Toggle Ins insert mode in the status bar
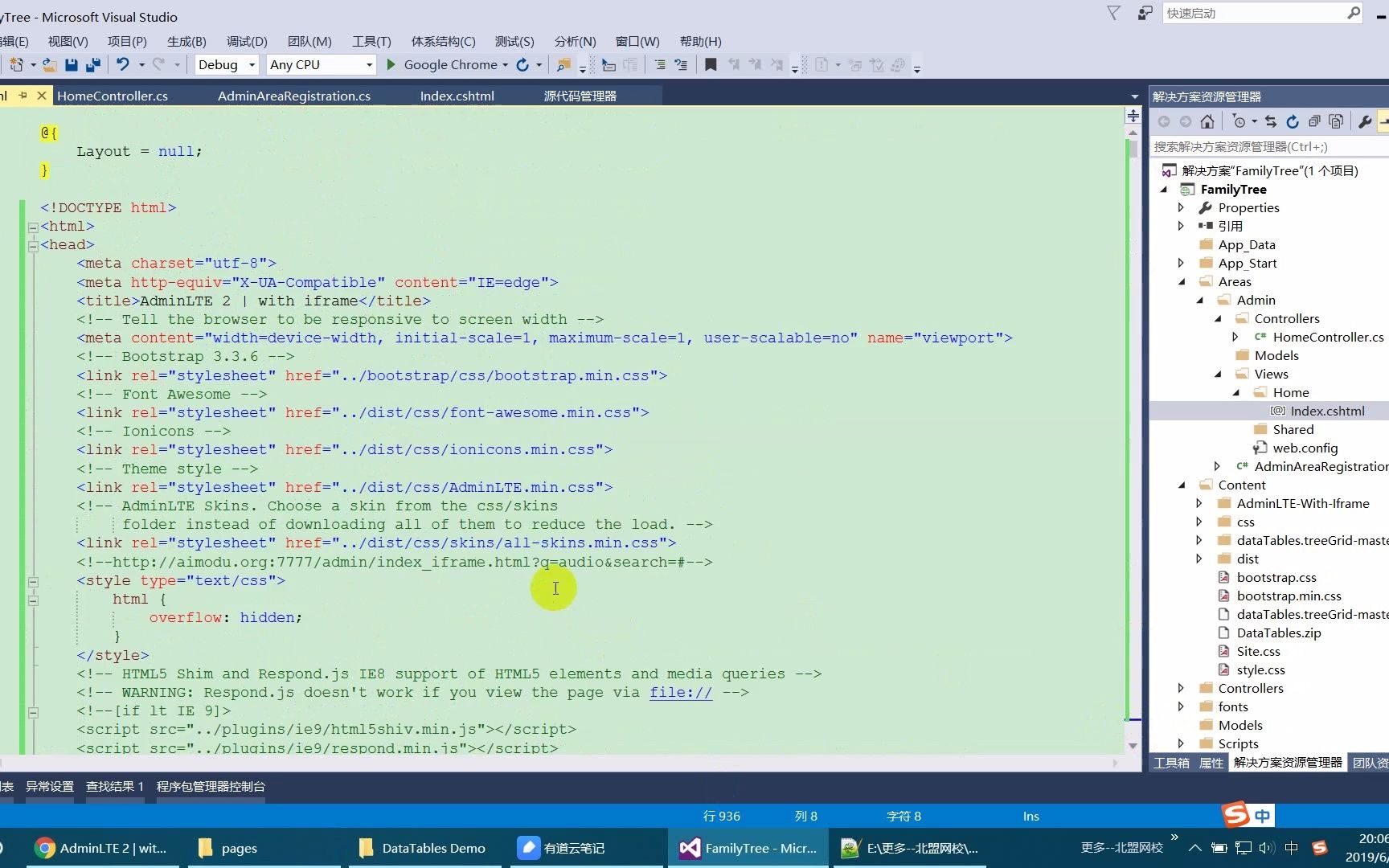1389x868 pixels. point(1030,816)
